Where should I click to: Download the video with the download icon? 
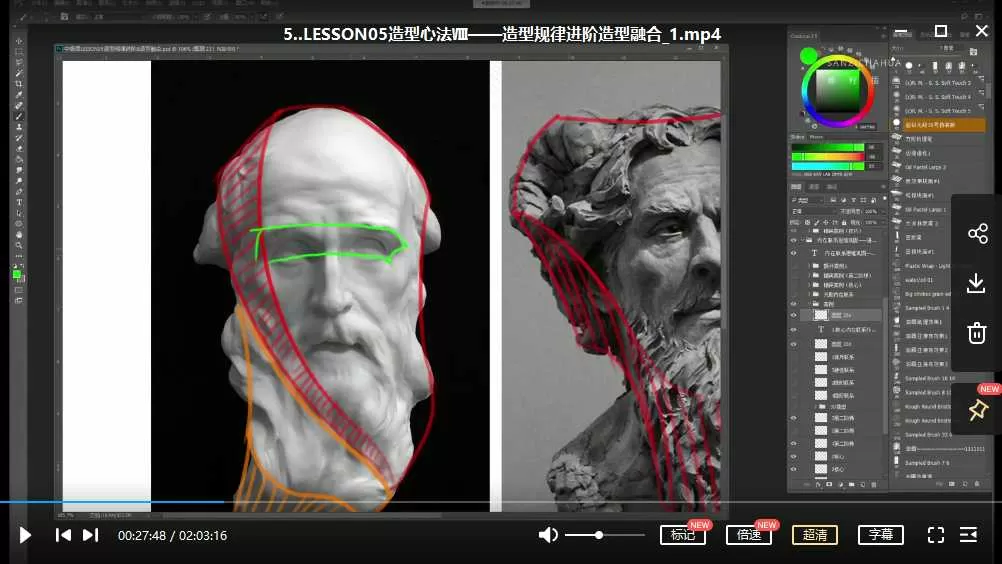977,284
